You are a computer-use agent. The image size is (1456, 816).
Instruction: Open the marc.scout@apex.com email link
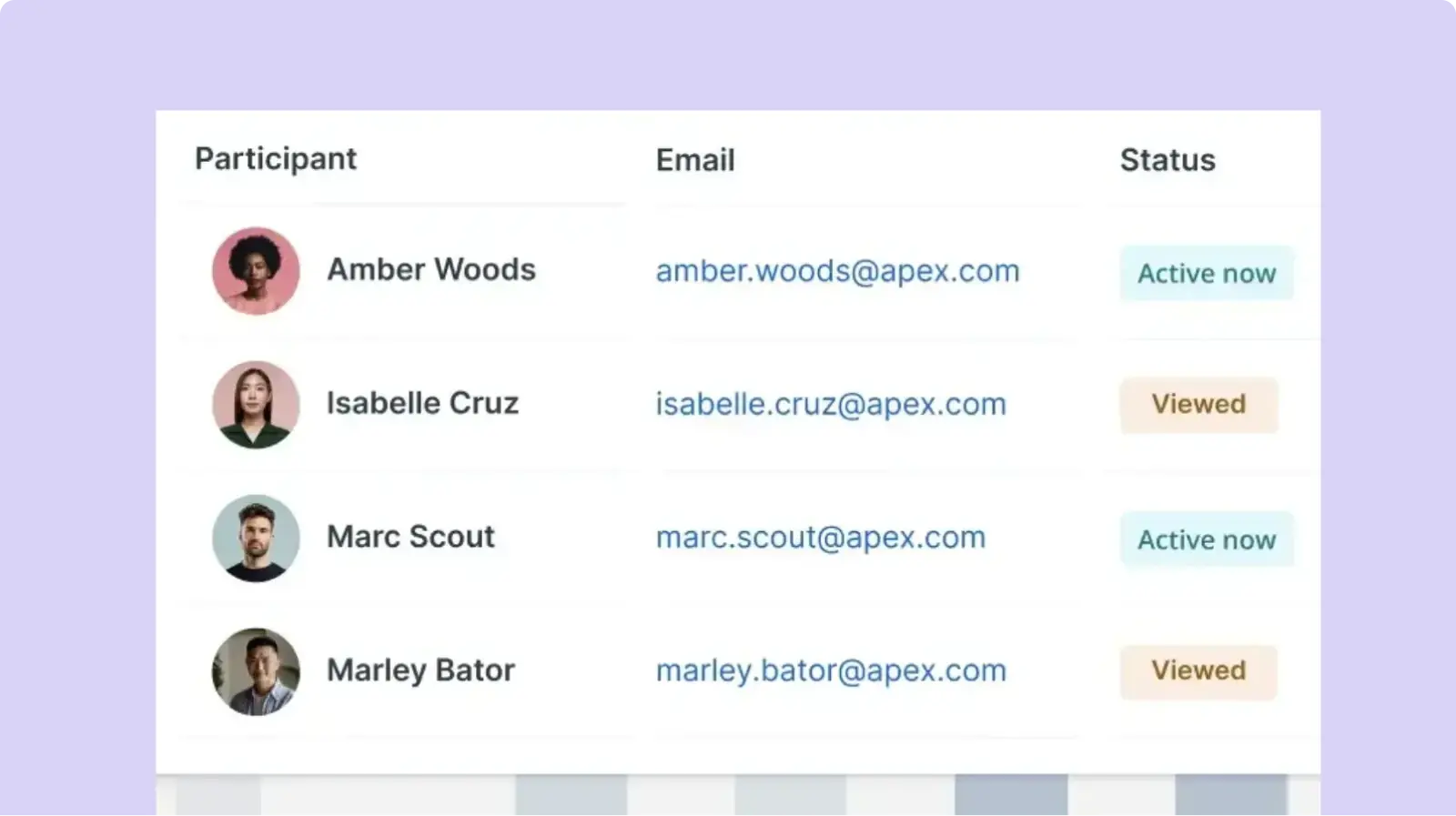pos(820,538)
